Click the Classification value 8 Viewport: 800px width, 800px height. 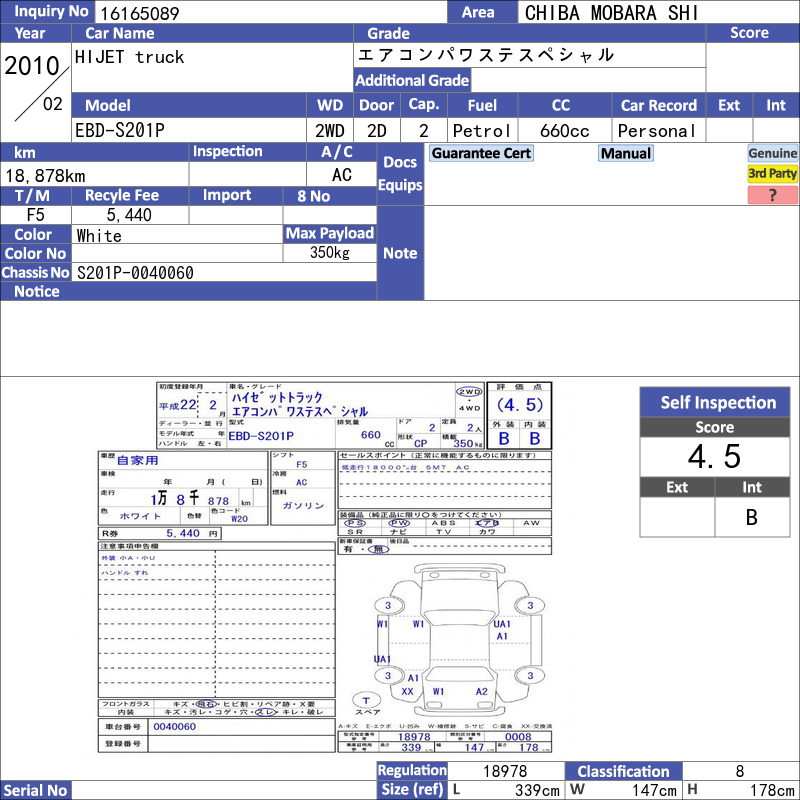pos(740,771)
